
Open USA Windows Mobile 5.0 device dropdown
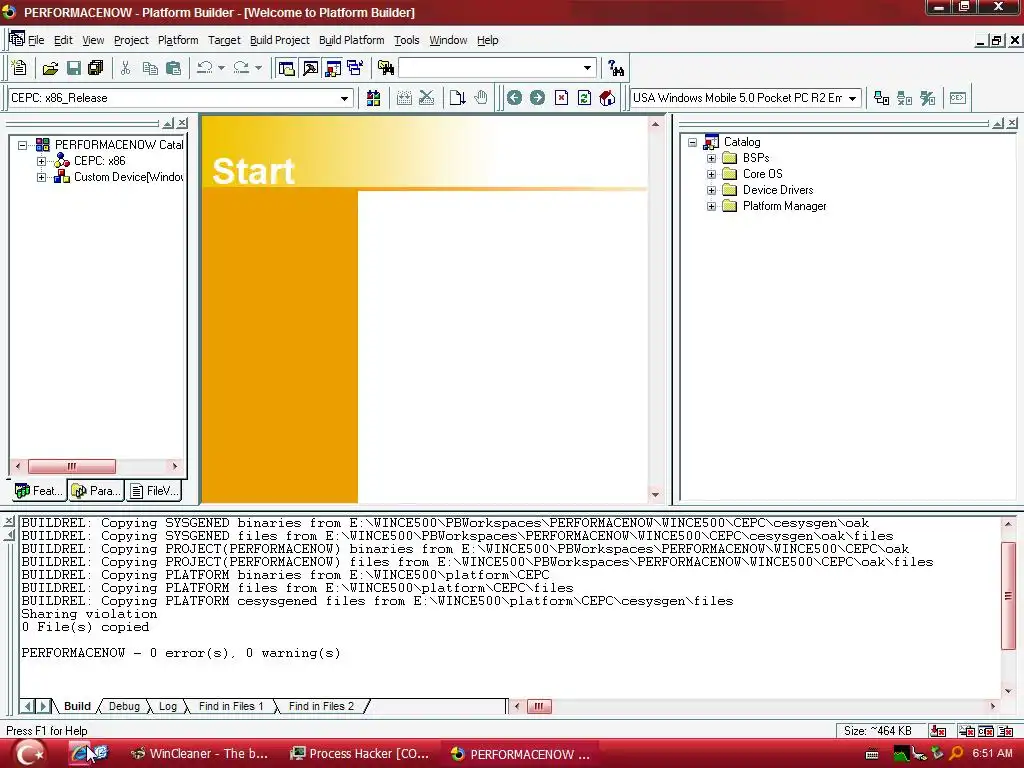point(852,99)
